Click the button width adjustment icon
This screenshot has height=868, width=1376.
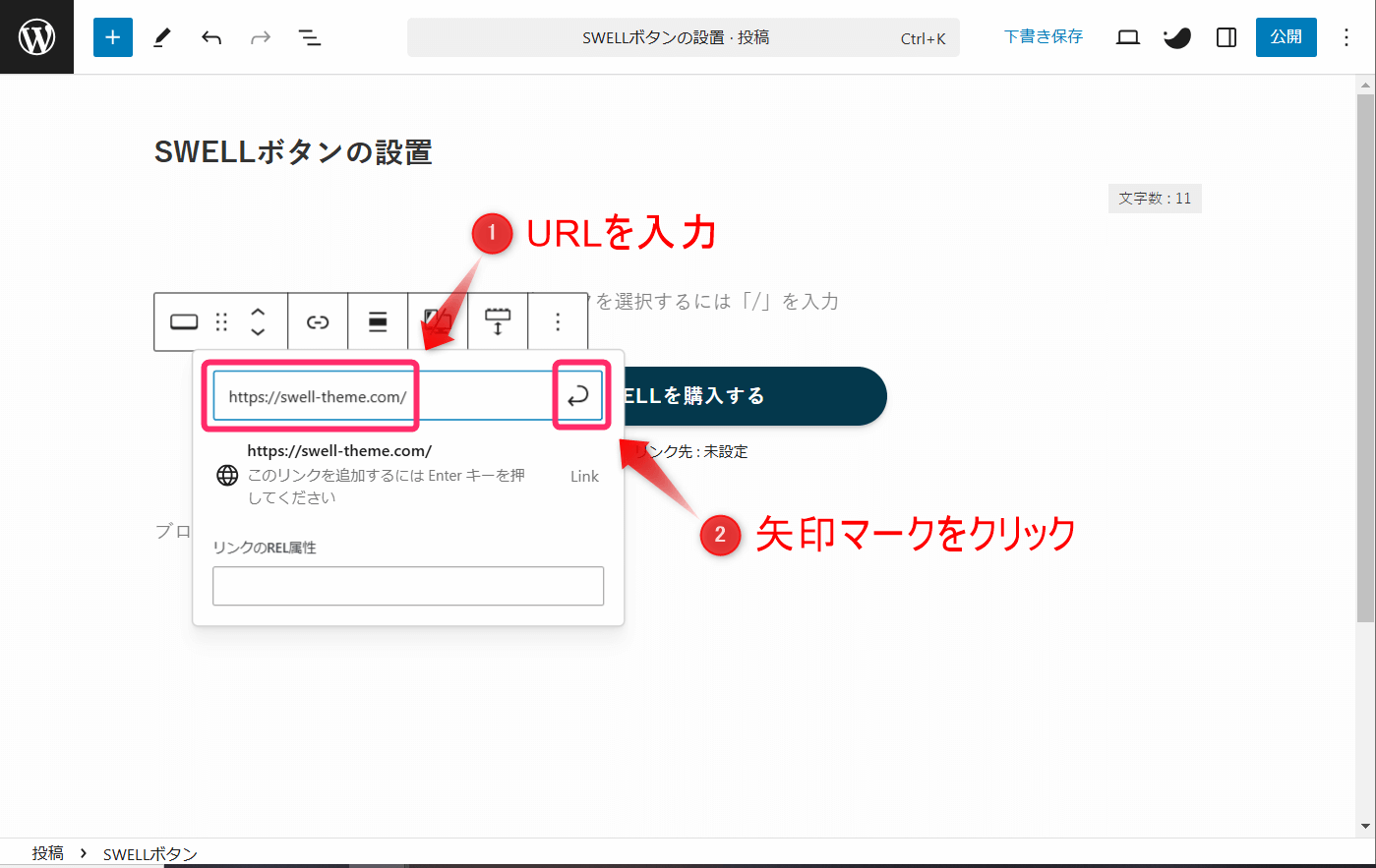(498, 321)
